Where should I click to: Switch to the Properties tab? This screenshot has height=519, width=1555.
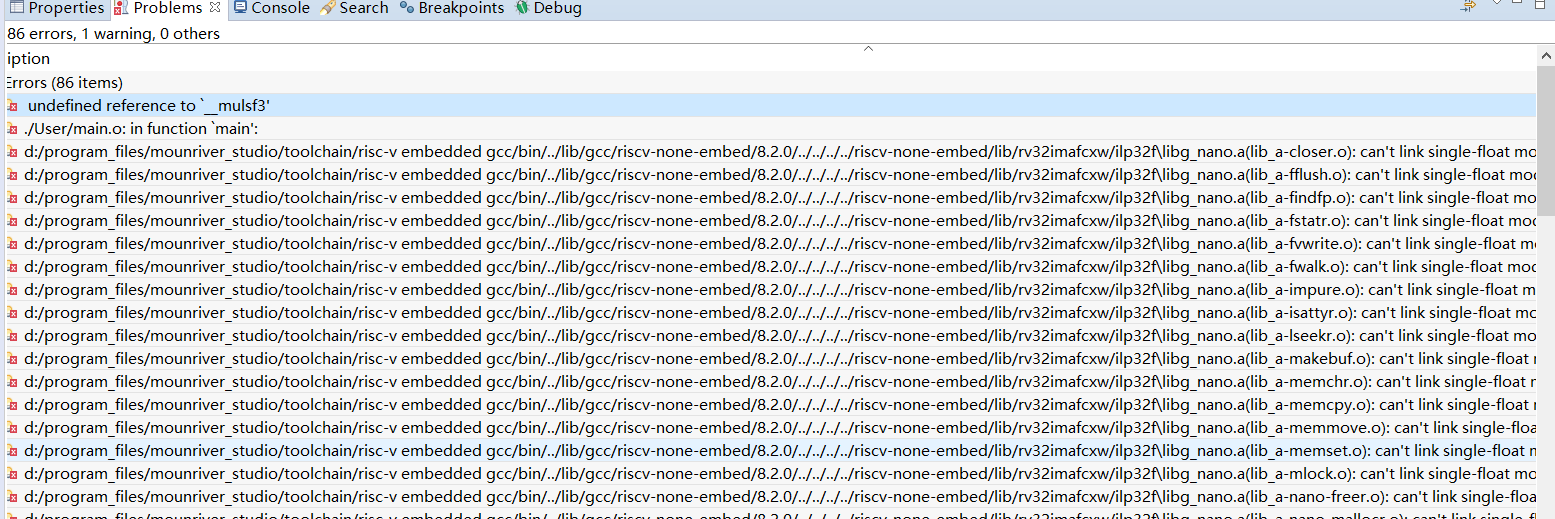[x=65, y=8]
